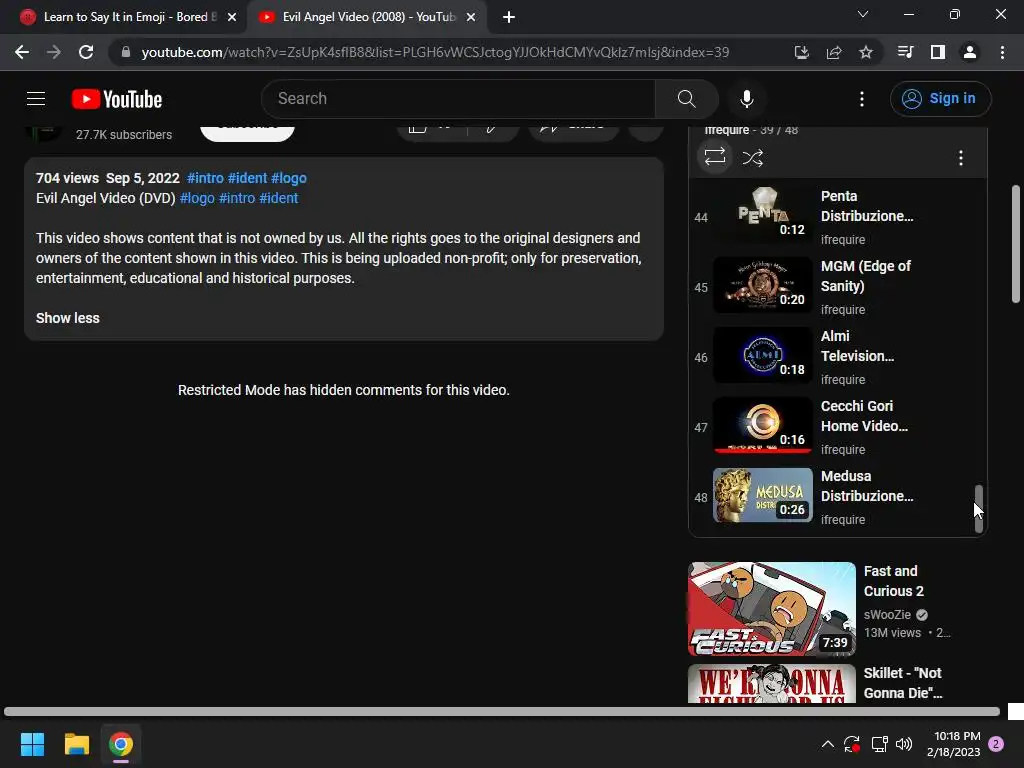Screen dimensions: 1024x768
Task: Click the Sign in button
Action: pyautogui.click(x=940, y=99)
